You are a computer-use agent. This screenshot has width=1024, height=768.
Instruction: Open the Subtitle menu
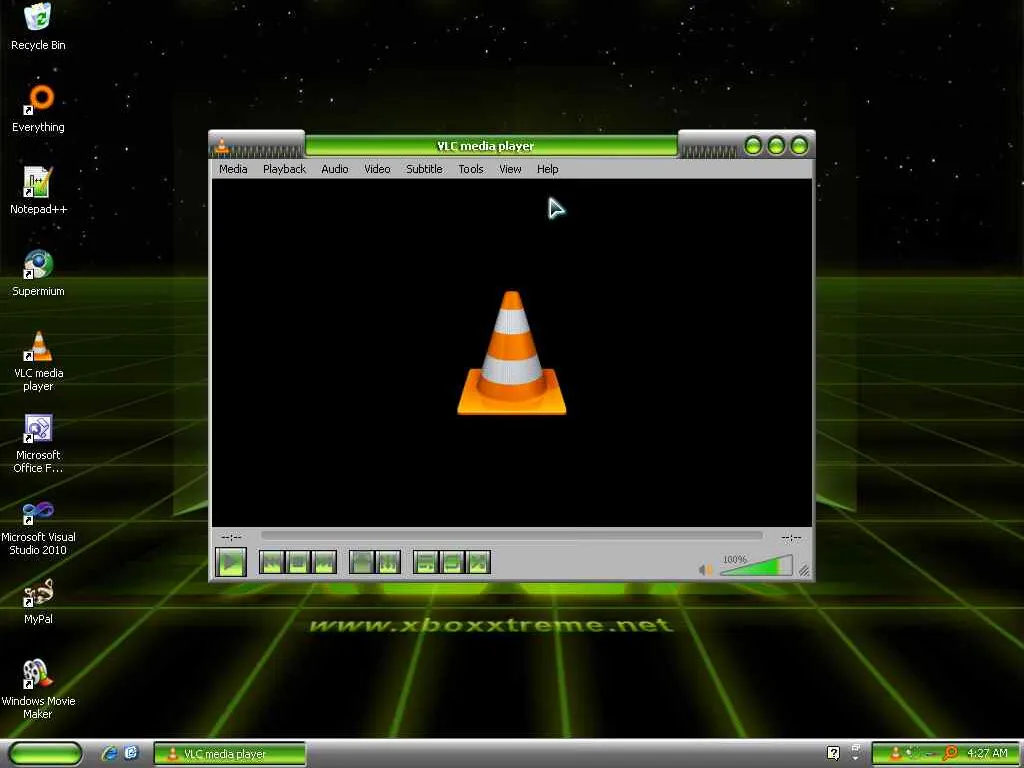pos(424,169)
